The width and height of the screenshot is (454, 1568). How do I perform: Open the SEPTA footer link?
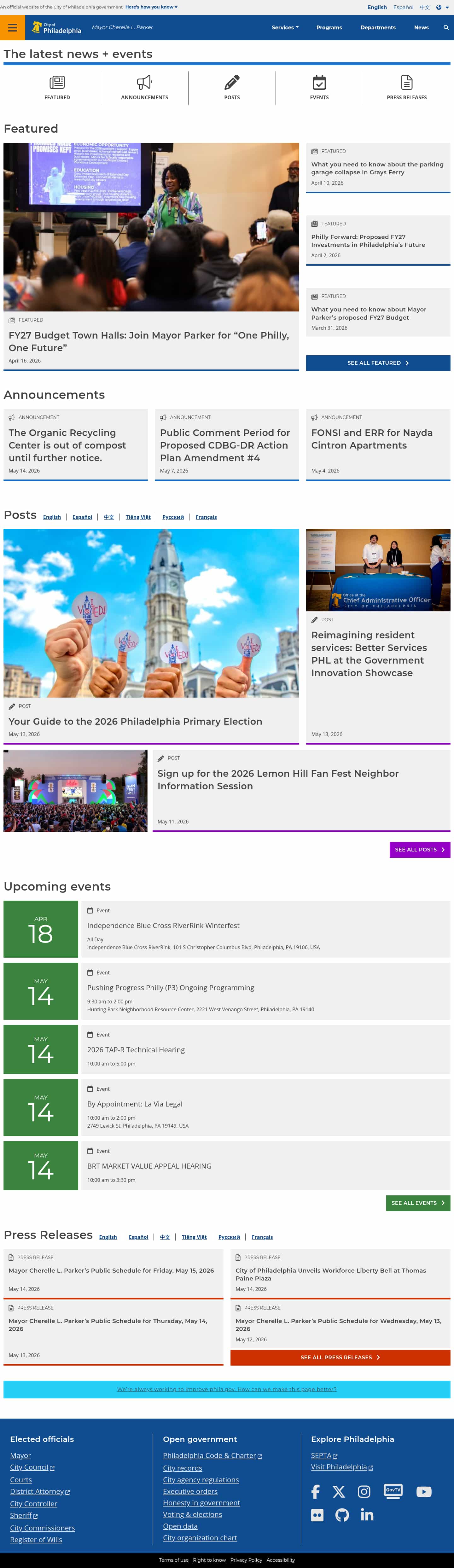pyautogui.click(x=324, y=1455)
